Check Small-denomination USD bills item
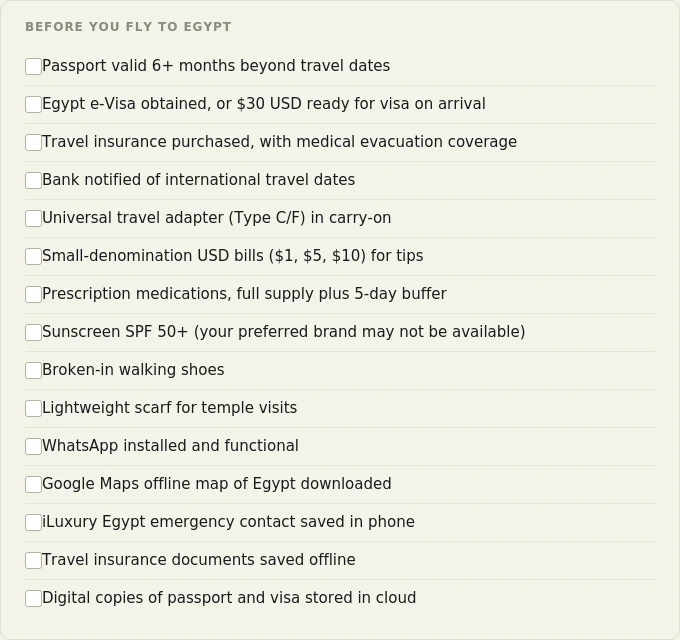 33,257
